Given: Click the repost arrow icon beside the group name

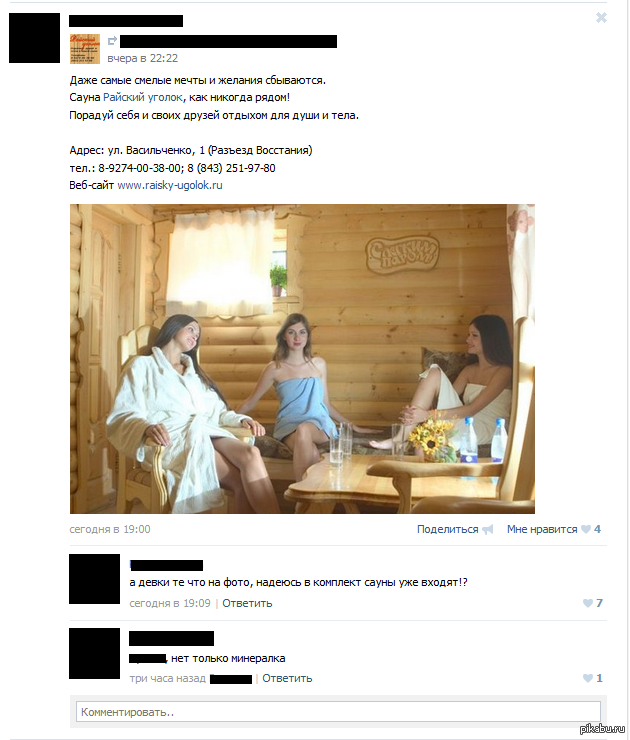Looking at the screenshot, I should coord(112,41).
